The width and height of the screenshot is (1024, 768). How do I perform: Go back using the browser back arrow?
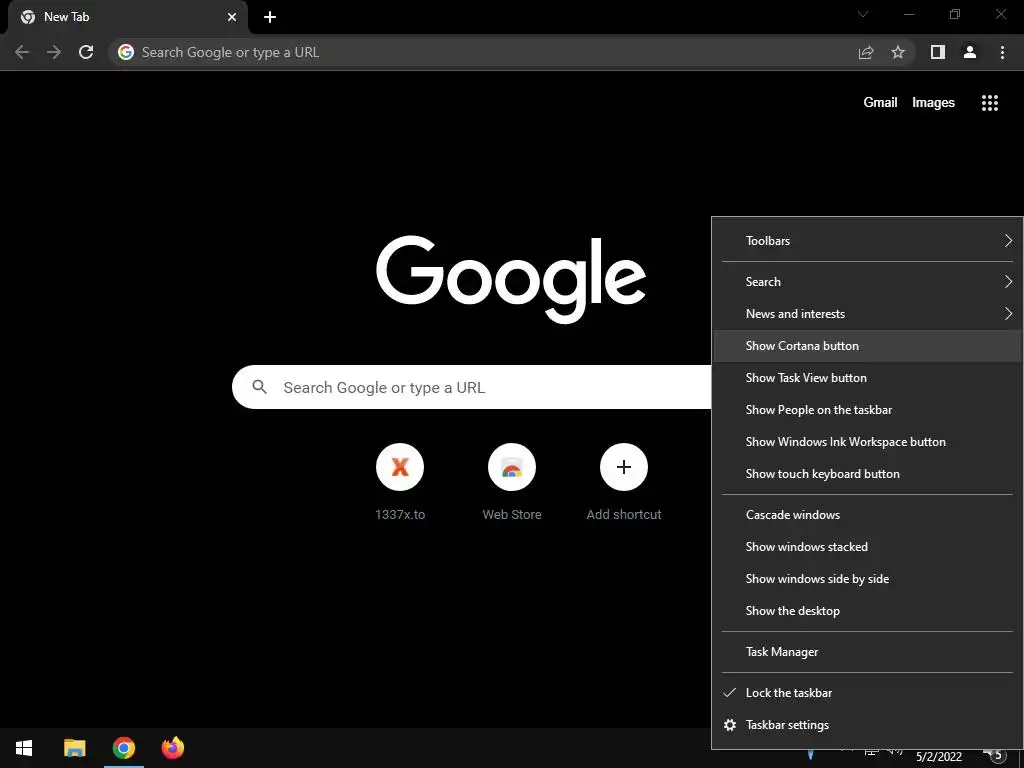pos(22,52)
